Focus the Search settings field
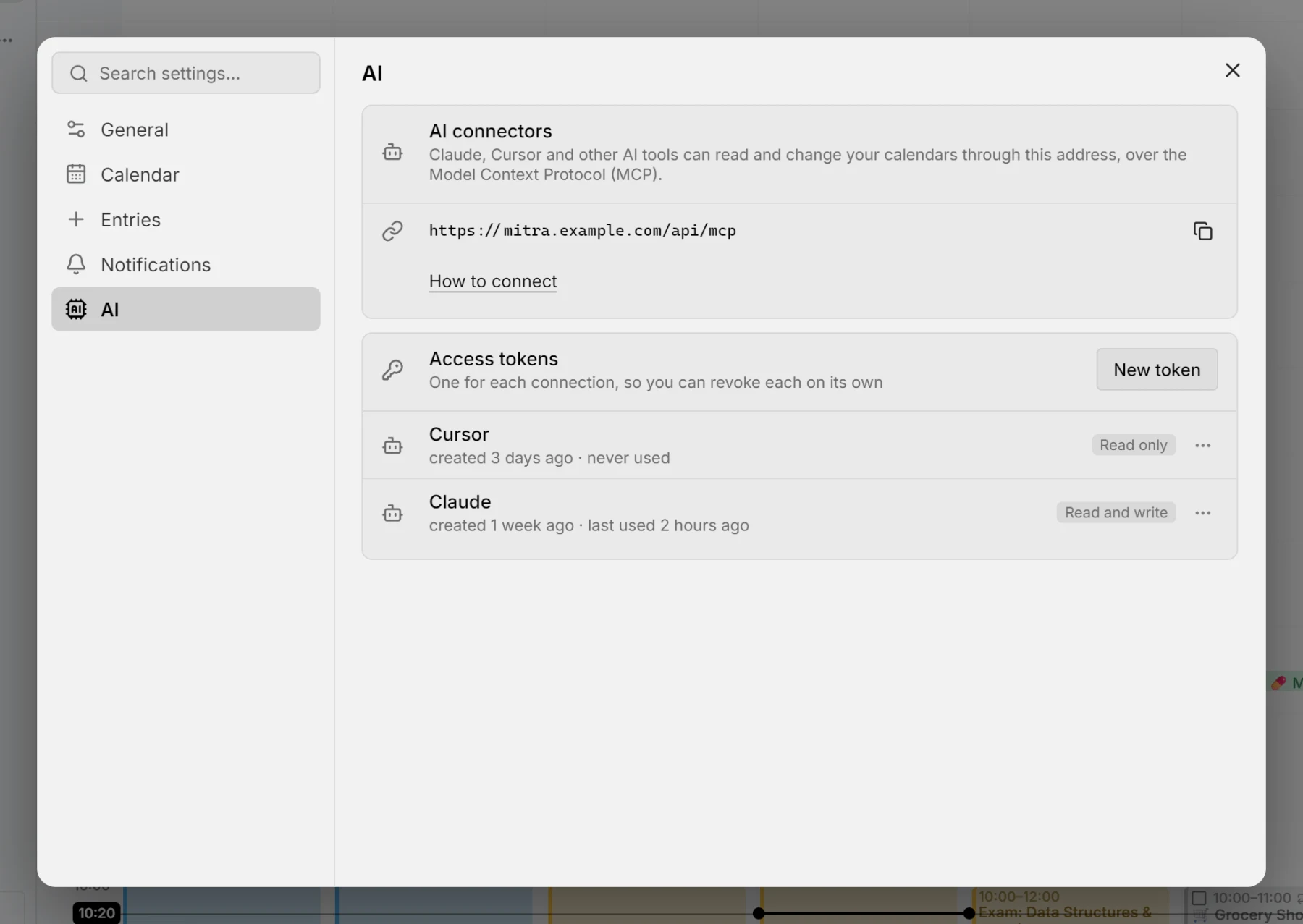 pyautogui.click(x=186, y=73)
